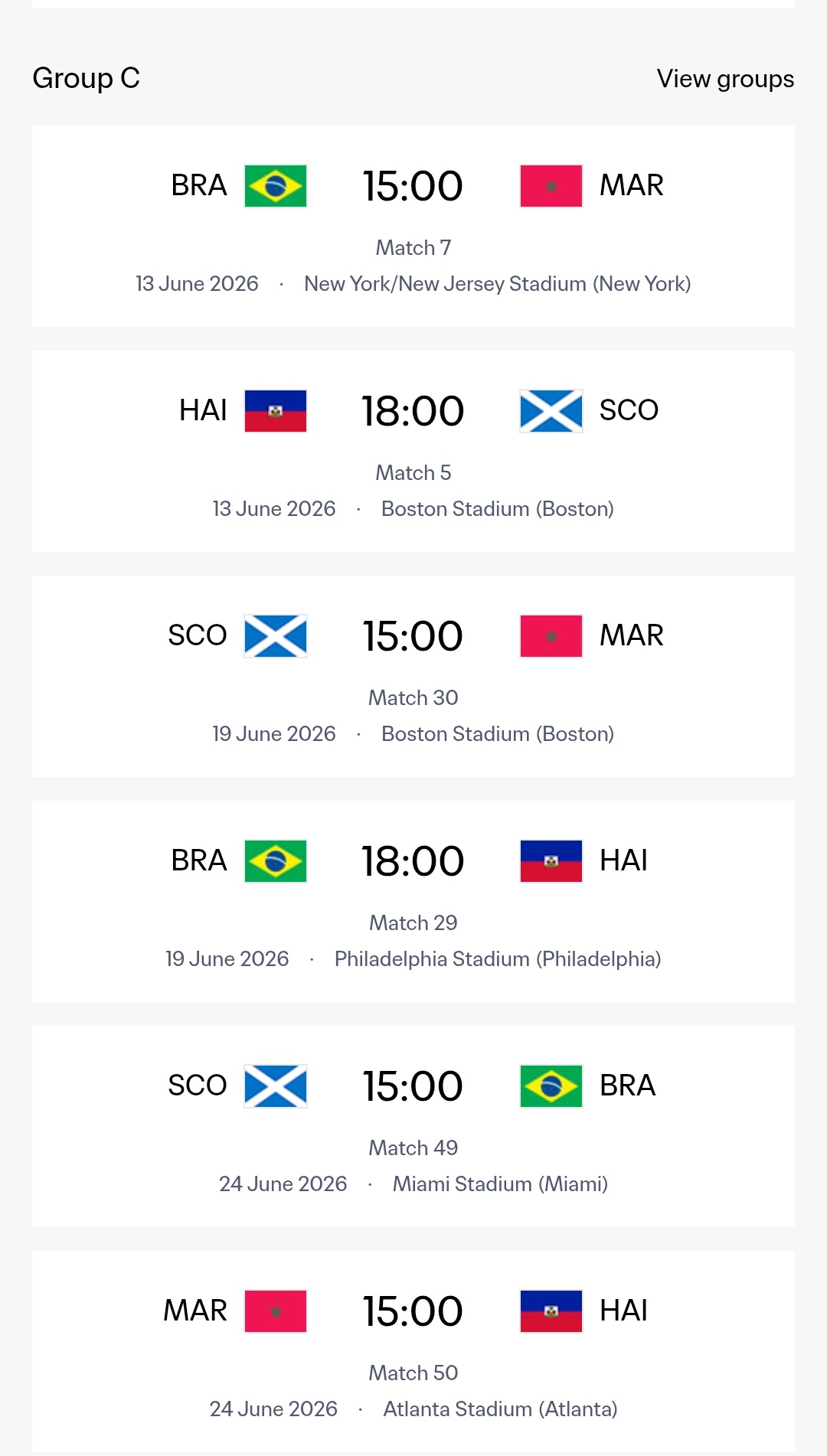Screen dimensions: 827x1456
Task: Select the Match 5 label
Action: [x=413, y=473]
